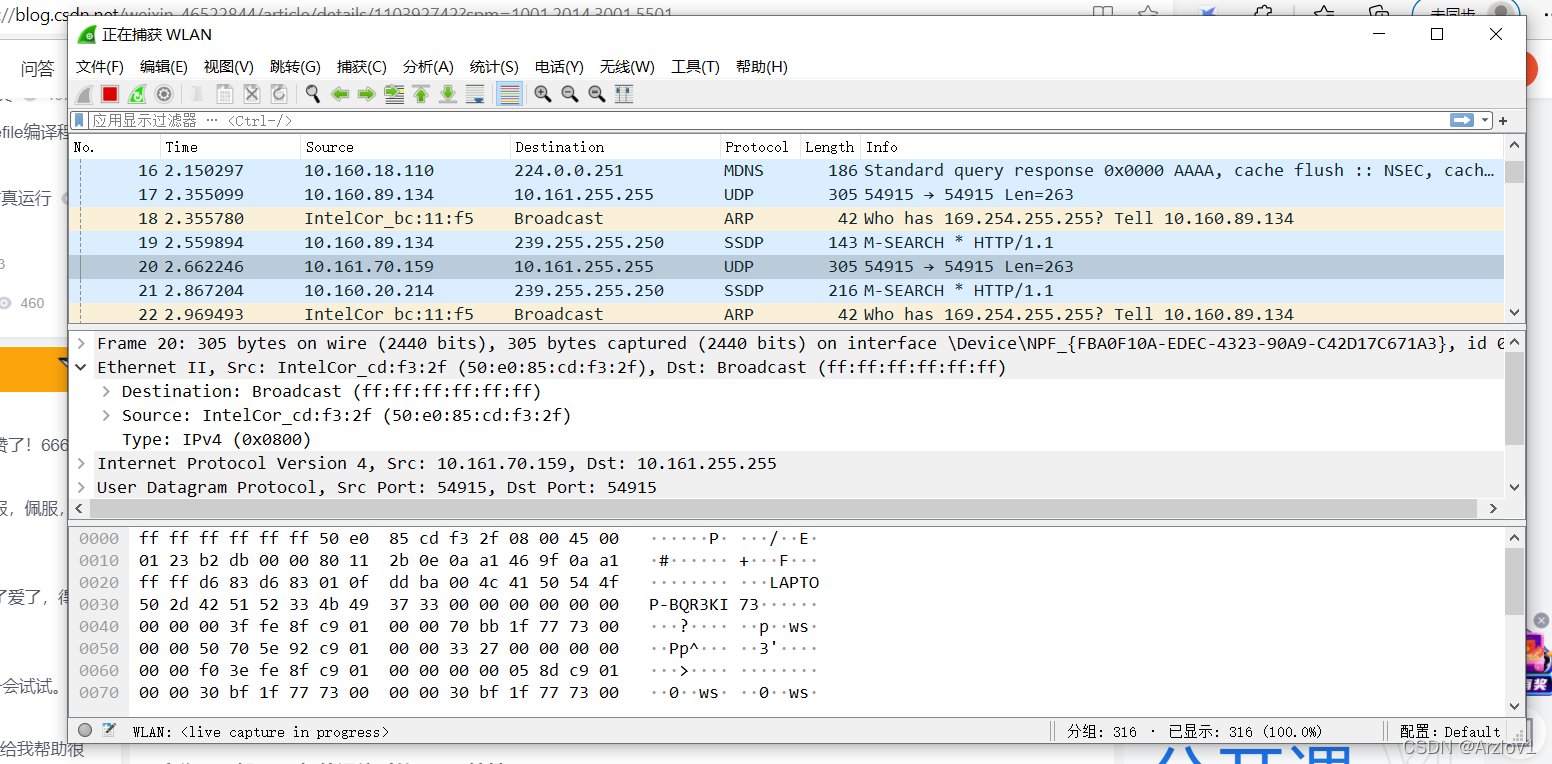This screenshot has height=764, width=1552.
Task: Open the 编辑(E) menu
Action: pyautogui.click(x=164, y=66)
